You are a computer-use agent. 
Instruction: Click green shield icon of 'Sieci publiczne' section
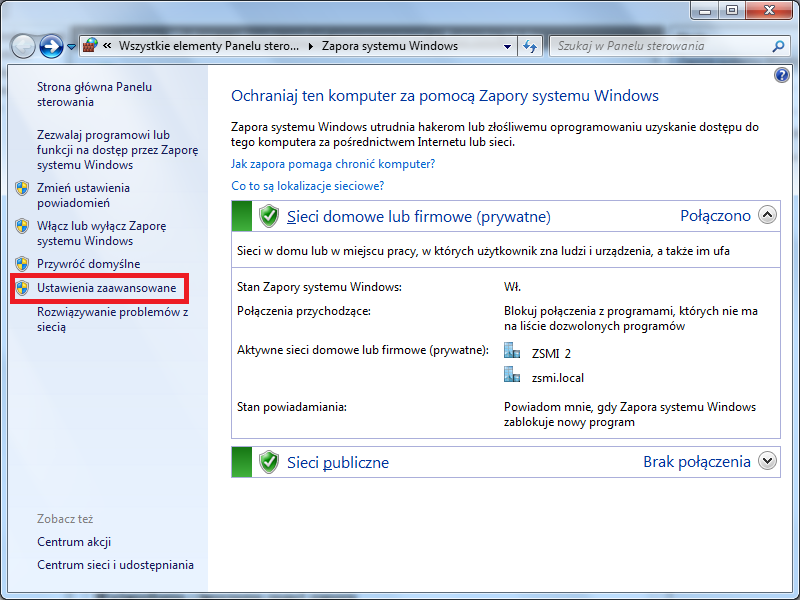click(269, 462)
